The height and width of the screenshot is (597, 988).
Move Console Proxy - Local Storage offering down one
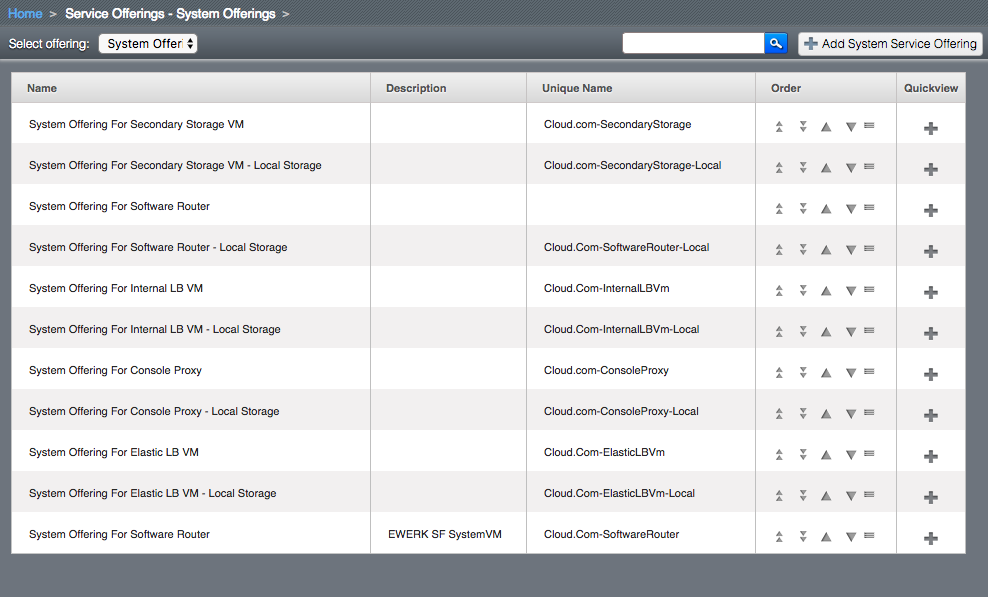(x=851, y=414)
